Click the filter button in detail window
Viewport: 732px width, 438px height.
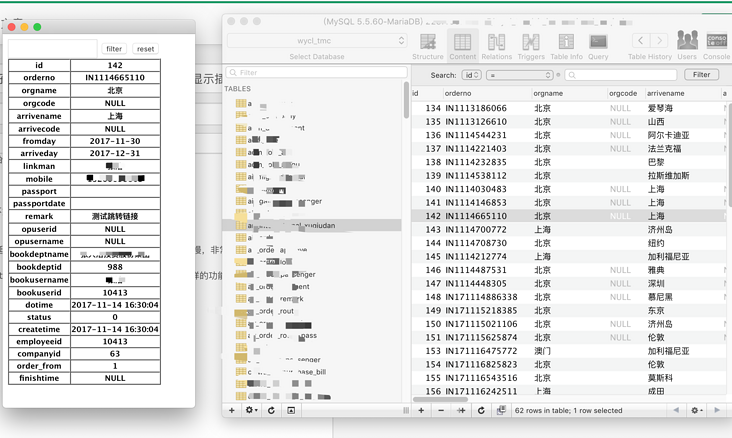point(114,48)
